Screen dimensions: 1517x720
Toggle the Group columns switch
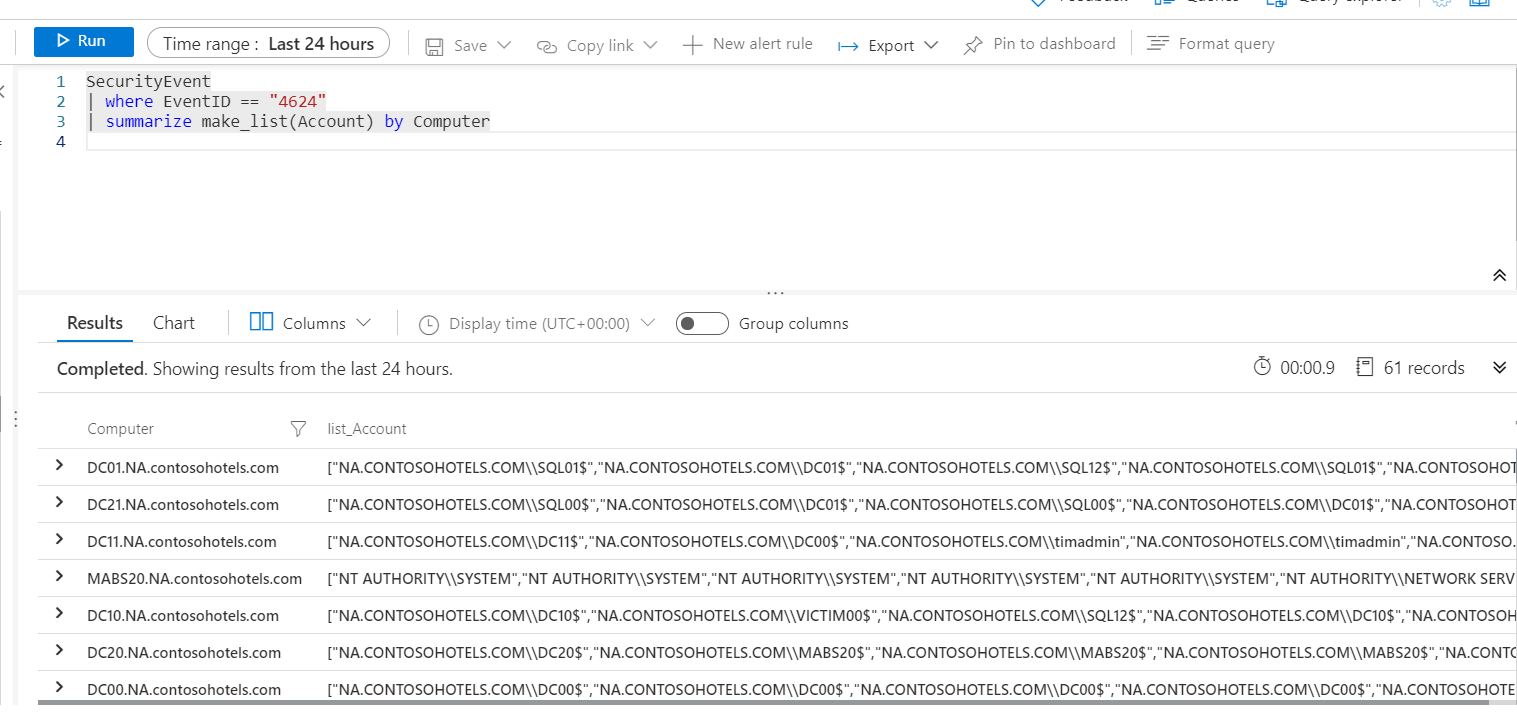pyautogui.click(x=702, y=324)
